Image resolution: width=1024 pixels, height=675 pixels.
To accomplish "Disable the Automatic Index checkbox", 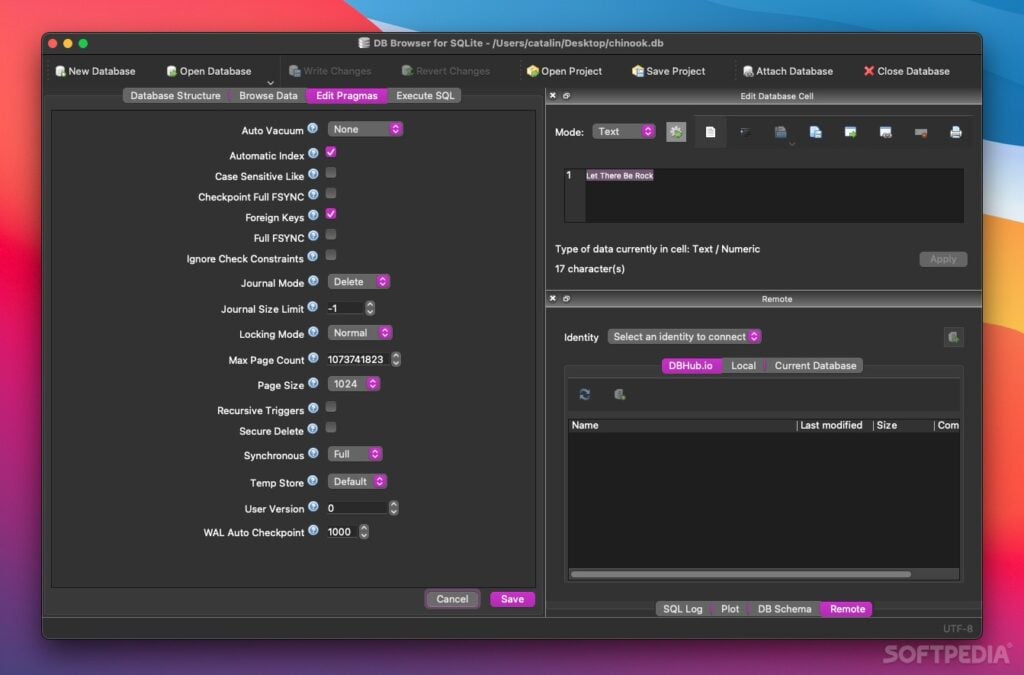I will pos(331,152).
